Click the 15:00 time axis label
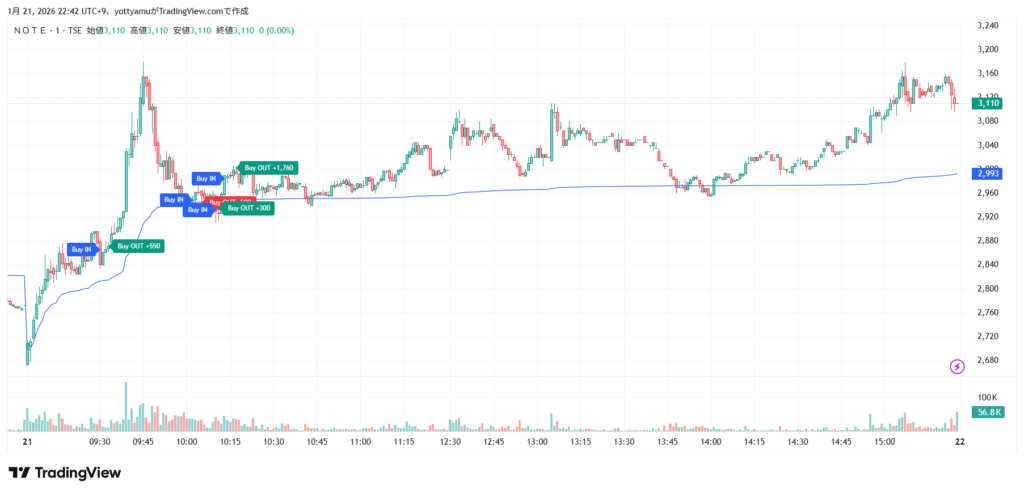Image resolution: width=1024 pixels, height=494 pixels. pos(886,441)
